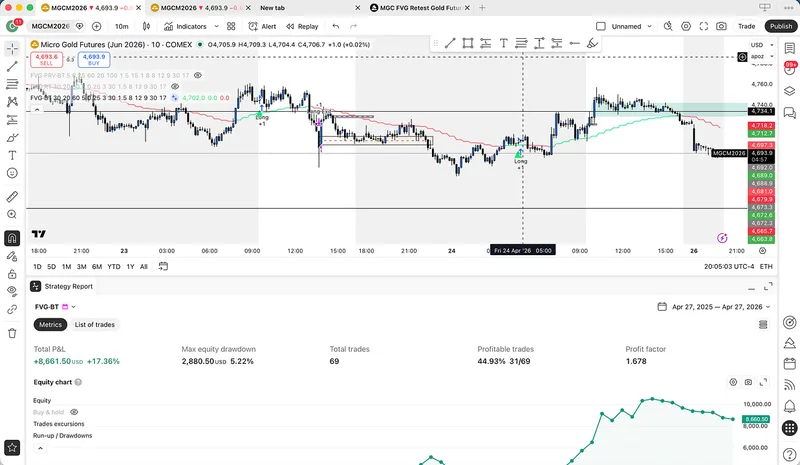This screenshot has height=465, width=800.
Task: Toggle hide all drawings eye icon
Action: point(12,291)
